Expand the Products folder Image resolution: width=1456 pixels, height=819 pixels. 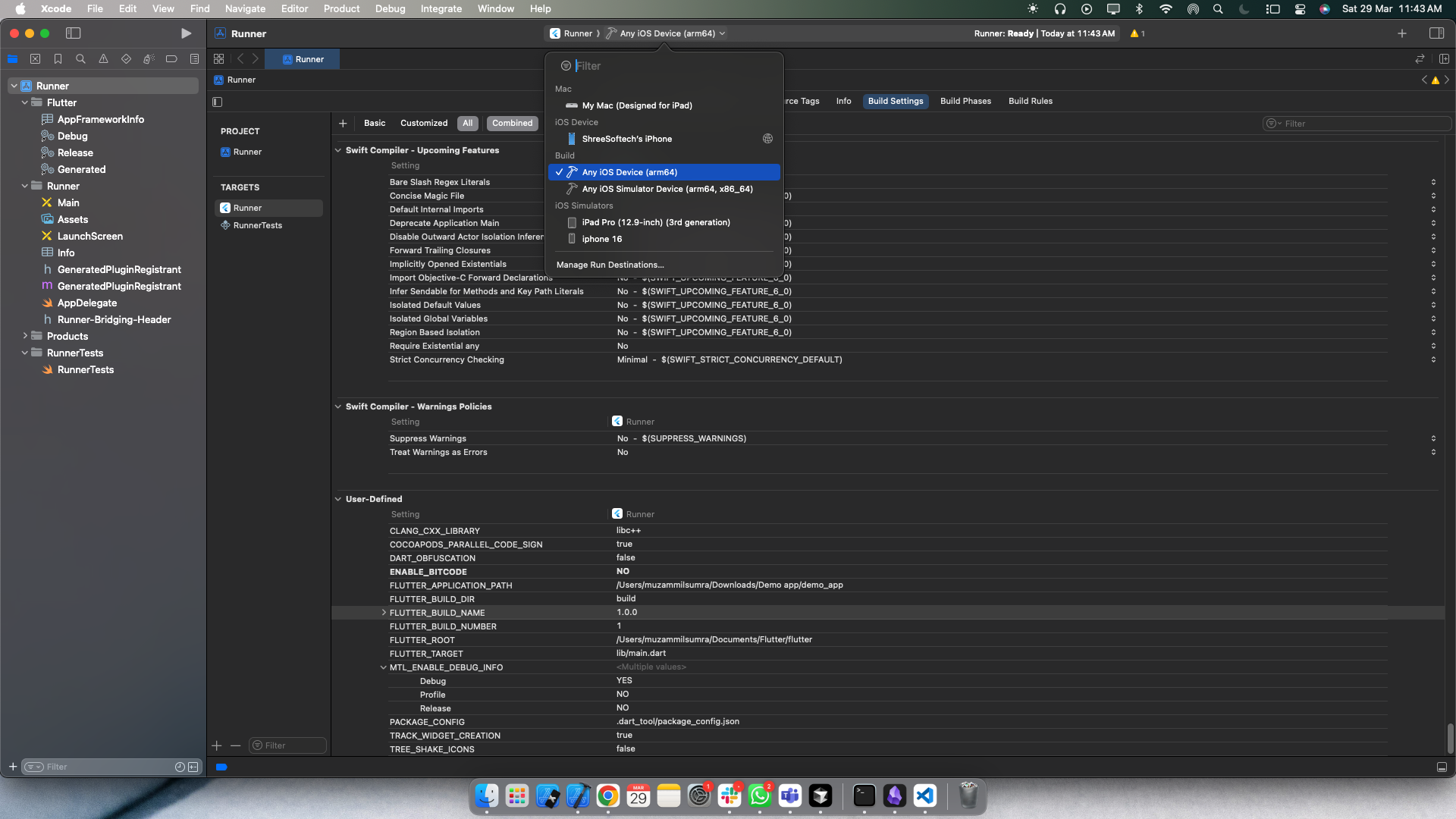(25, 336)
